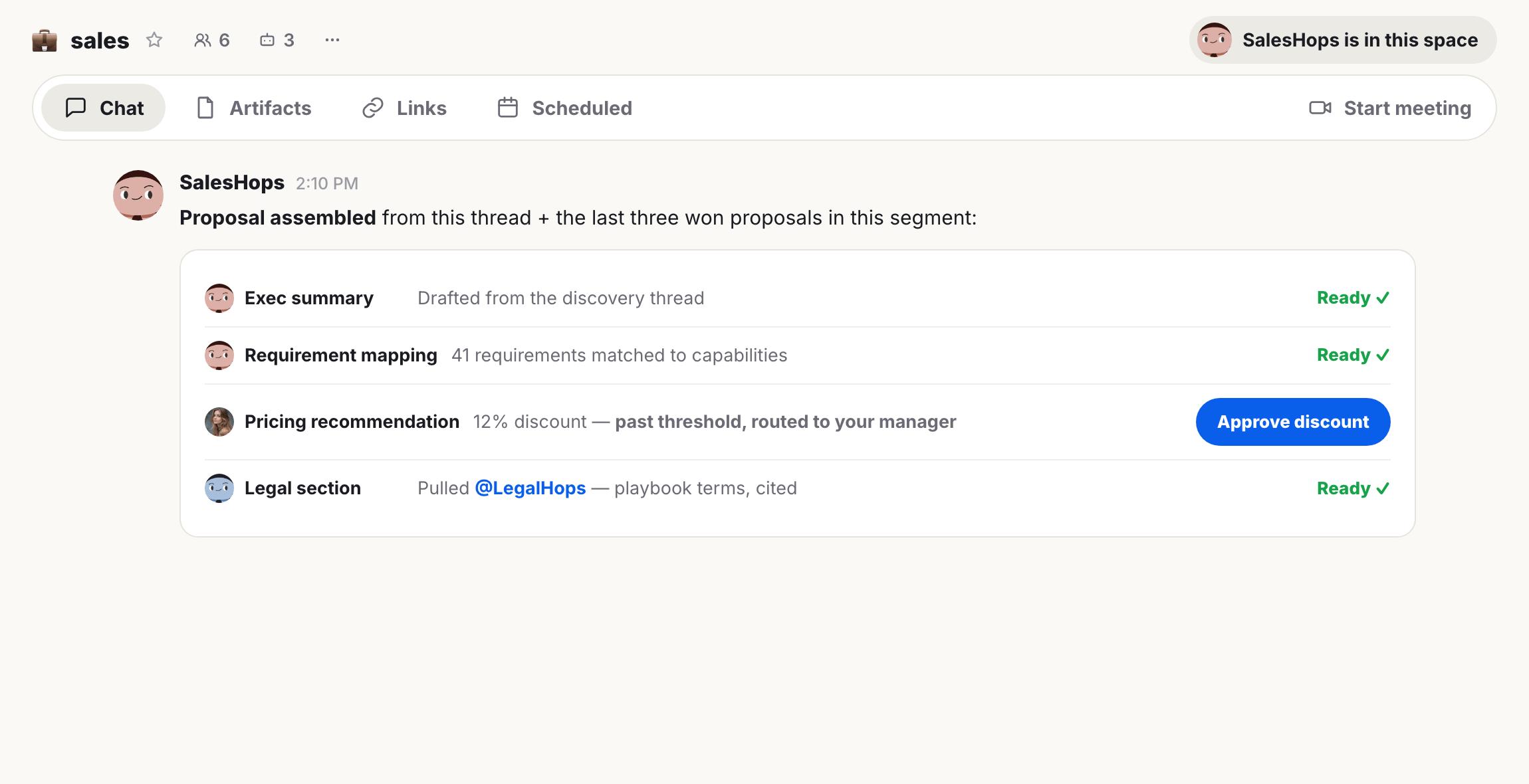Switch to the Links tab

404,108
